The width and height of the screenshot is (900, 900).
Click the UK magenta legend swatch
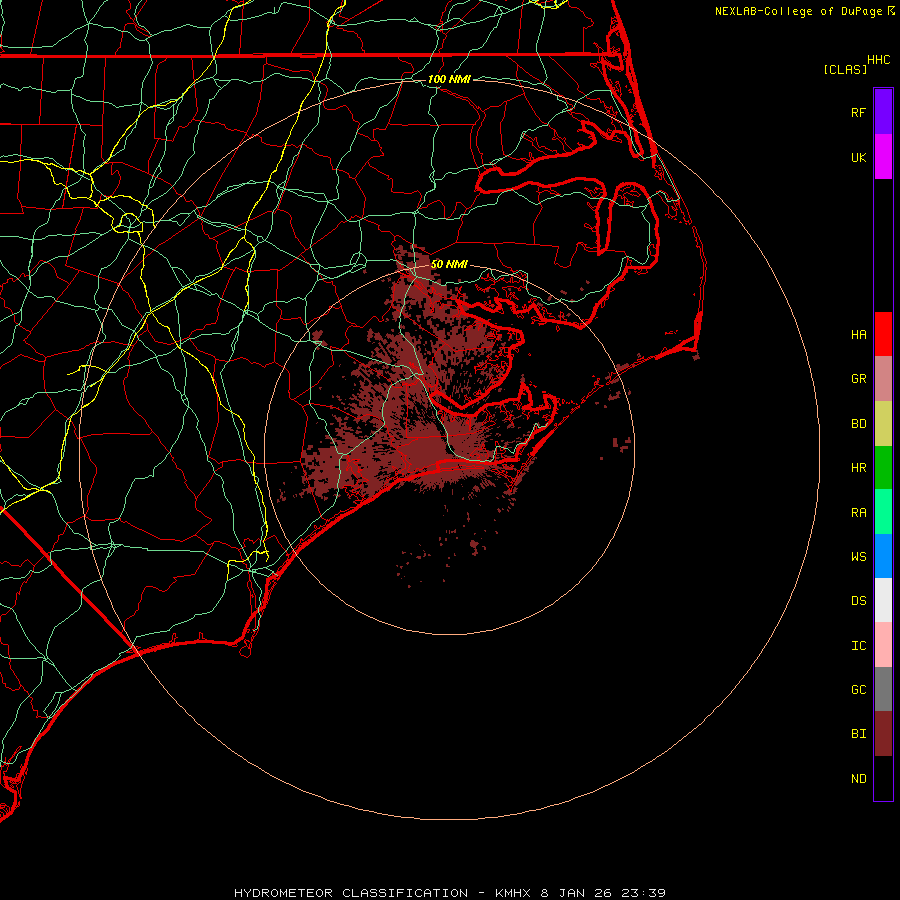pos(883,157)
